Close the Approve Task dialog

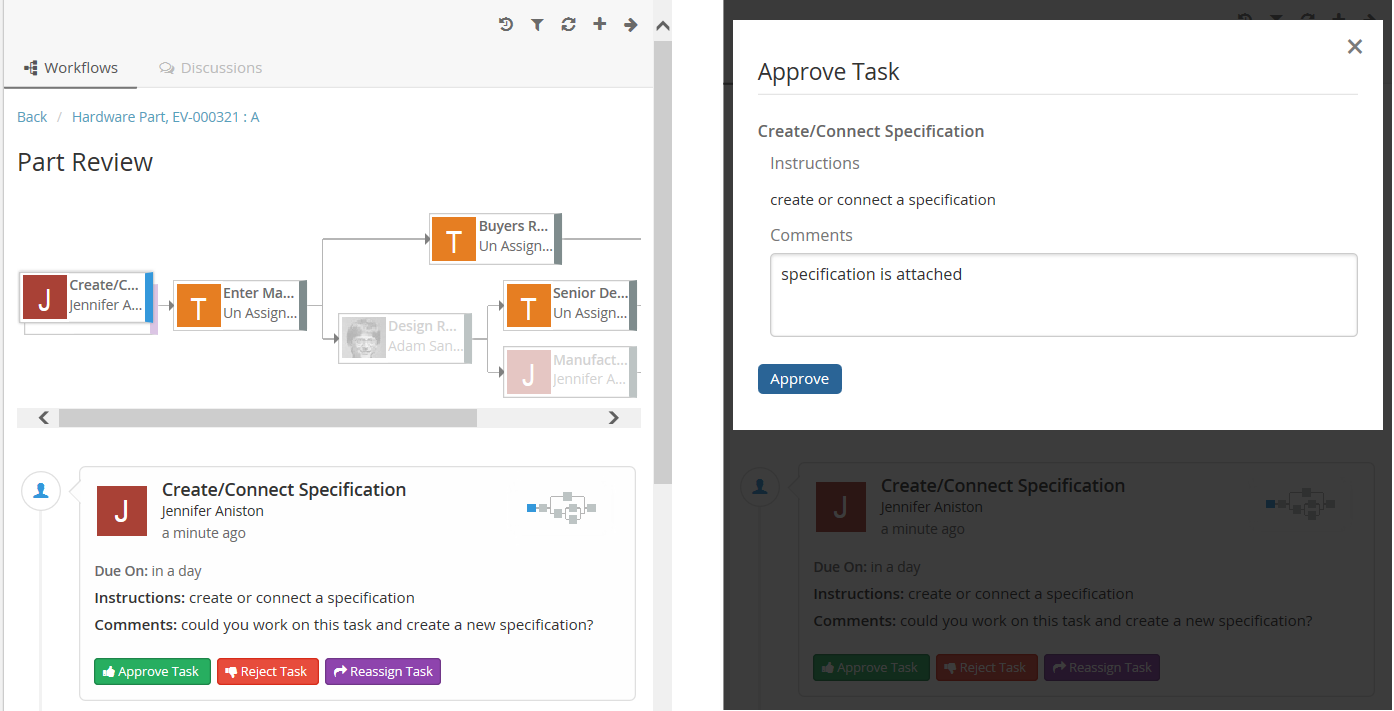click(1354, 47)
